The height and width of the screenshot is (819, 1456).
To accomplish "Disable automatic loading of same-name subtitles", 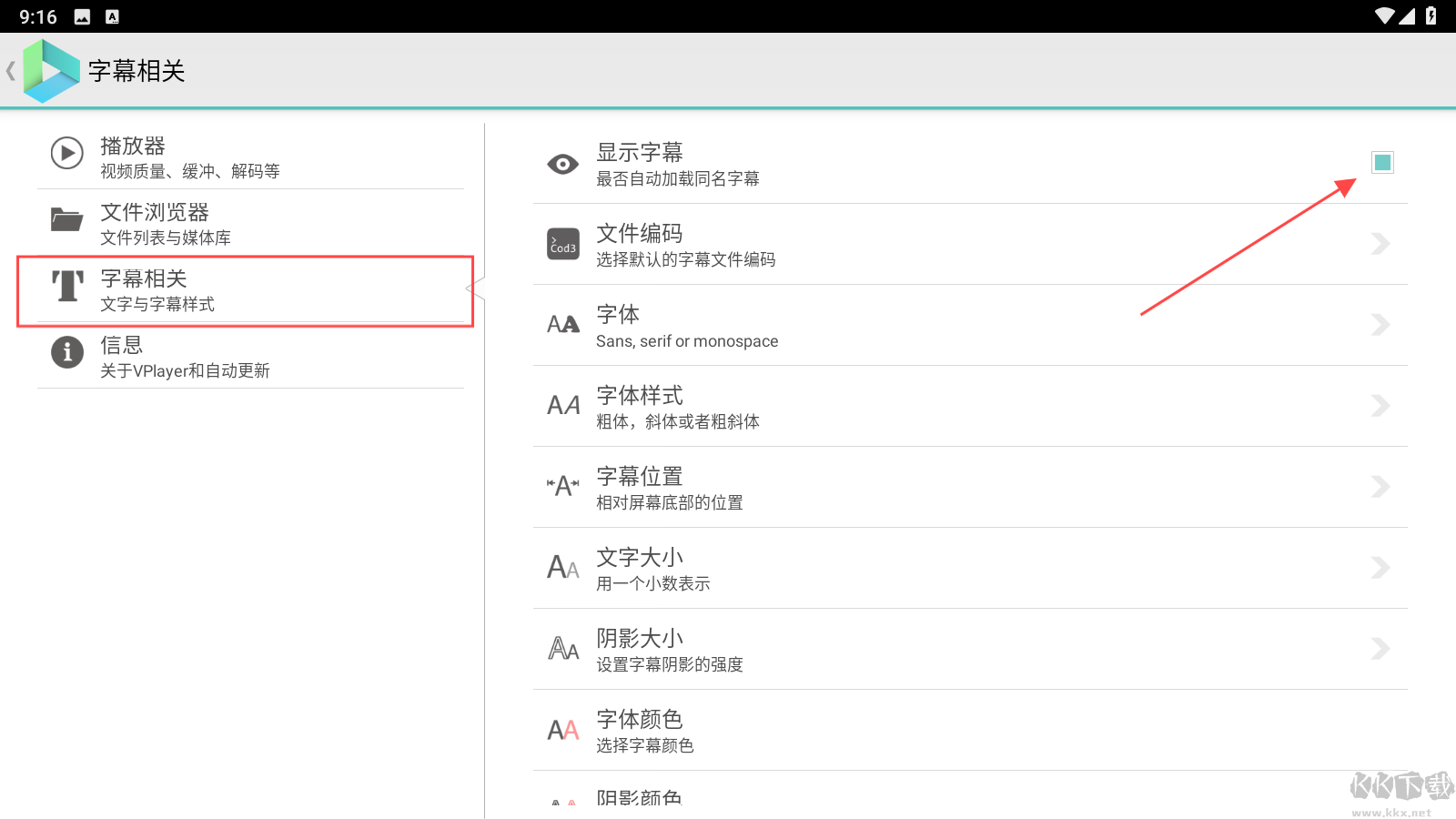I will (x=1382, y=163).
